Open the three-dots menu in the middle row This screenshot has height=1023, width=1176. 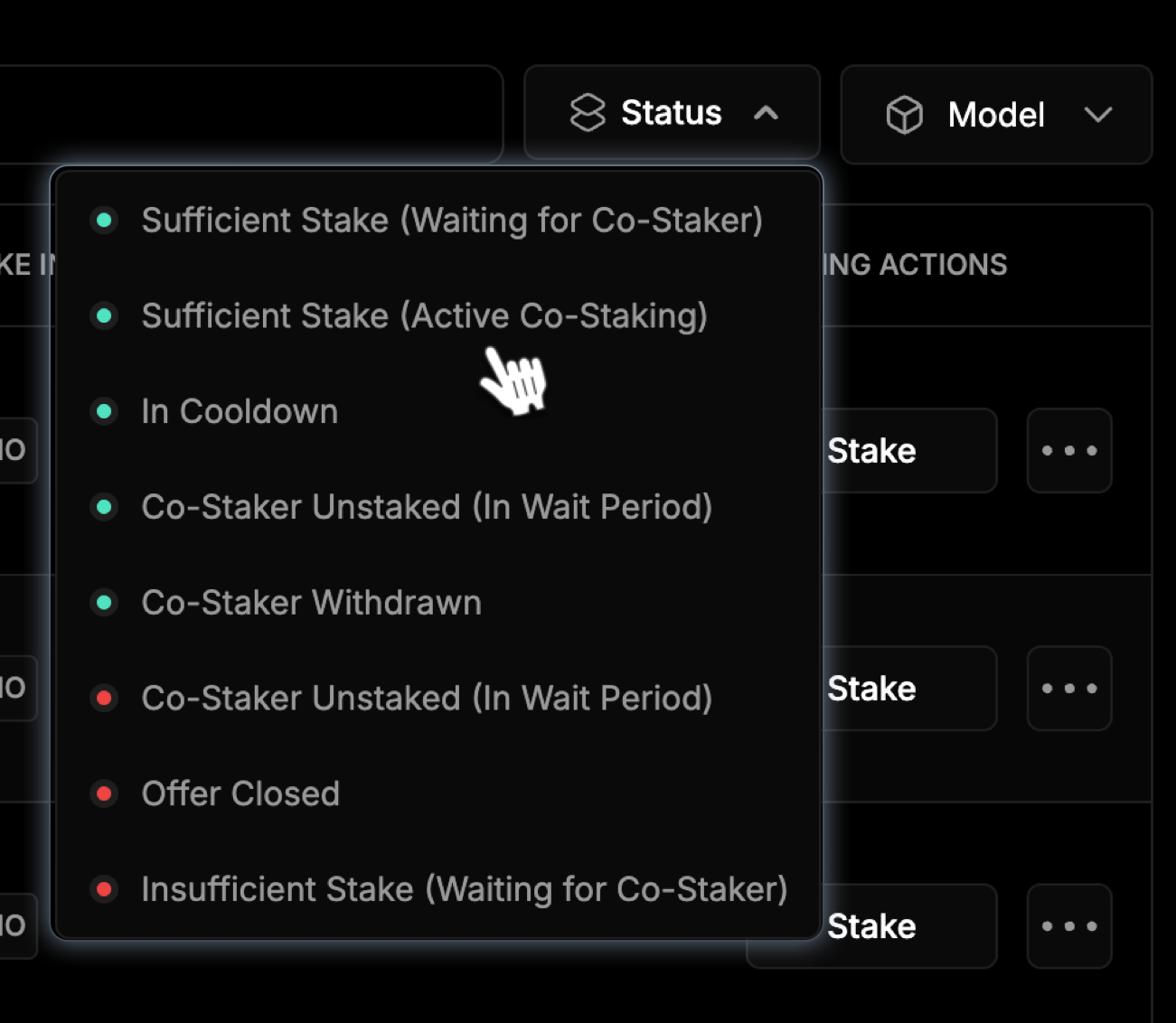1069,689
